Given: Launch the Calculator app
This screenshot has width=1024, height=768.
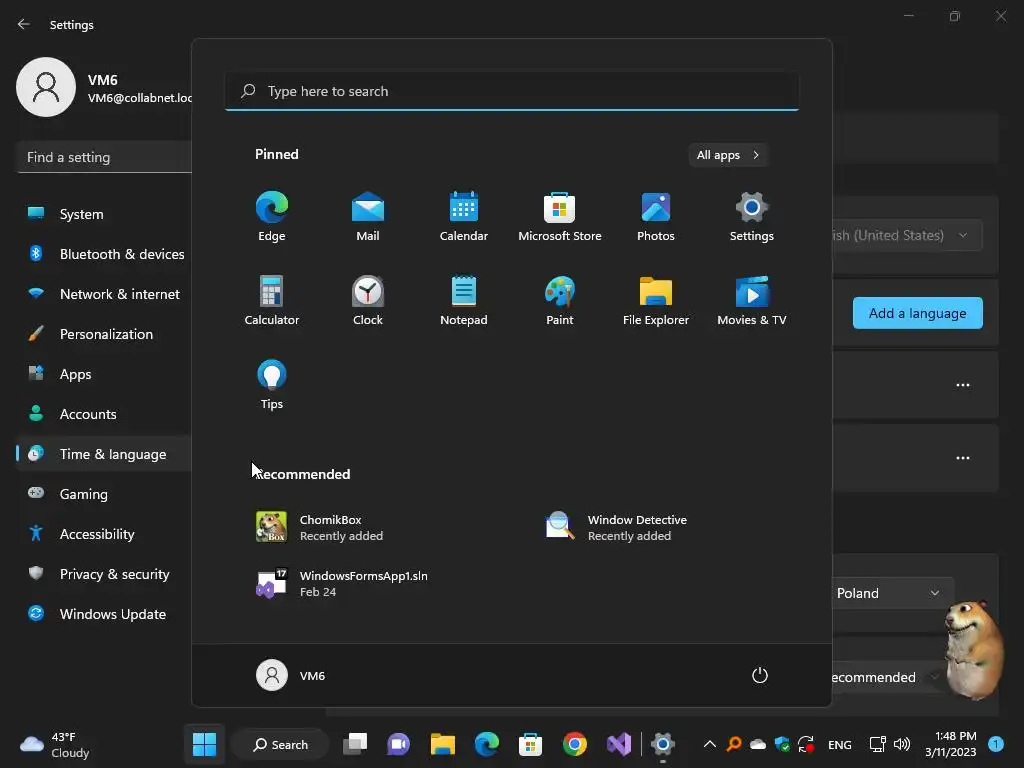Looking at the screenshot, I should pos(272,300).
